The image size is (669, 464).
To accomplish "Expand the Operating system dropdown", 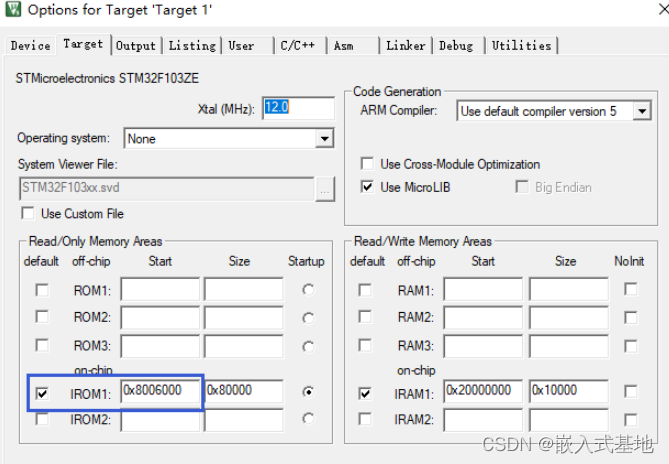I will point(323,139).
